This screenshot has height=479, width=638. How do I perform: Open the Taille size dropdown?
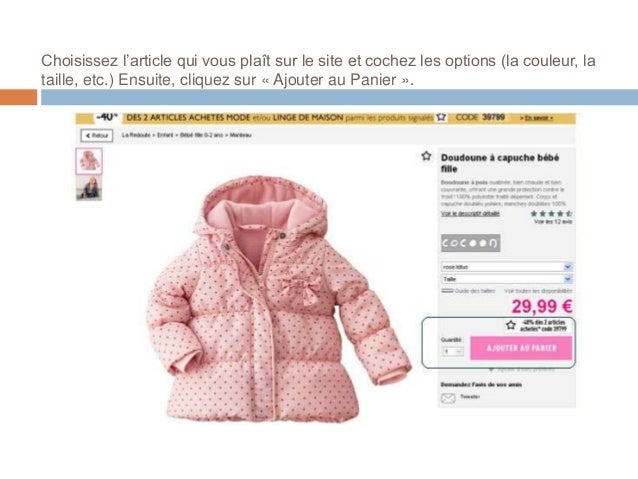pos(507,279)
